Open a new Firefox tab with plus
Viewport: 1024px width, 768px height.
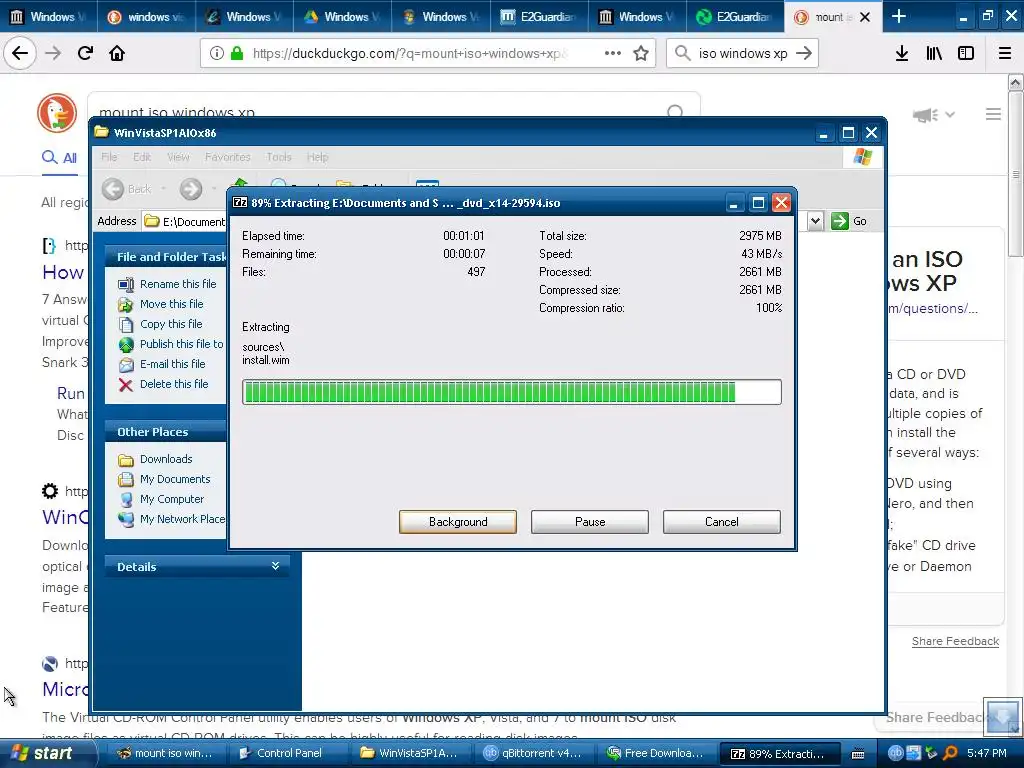899,16
